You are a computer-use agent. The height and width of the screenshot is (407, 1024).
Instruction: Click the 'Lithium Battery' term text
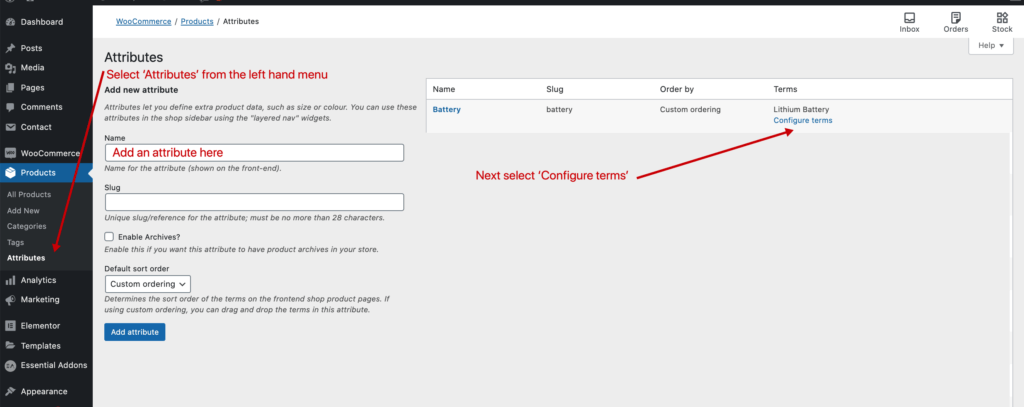pyautogui.click(x=801, y=110)
